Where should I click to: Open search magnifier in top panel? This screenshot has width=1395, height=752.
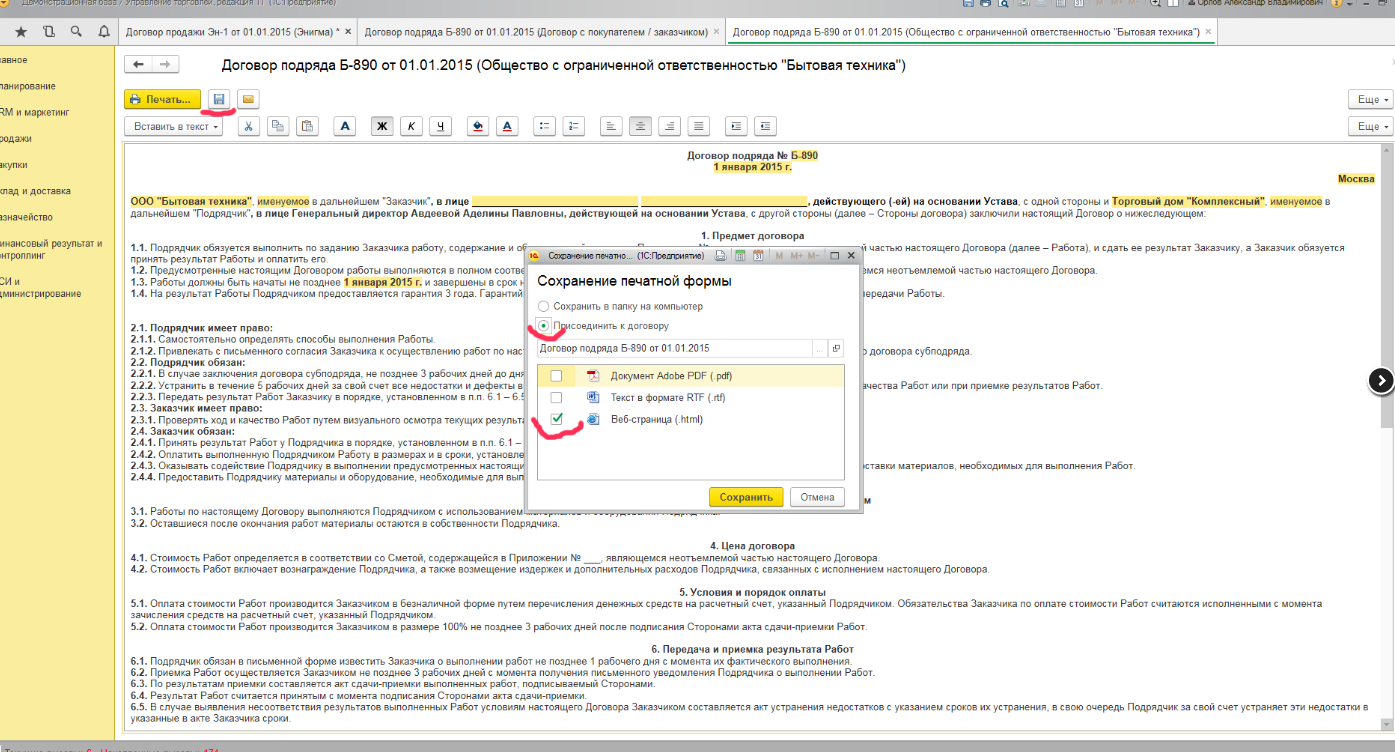(76, 32)
